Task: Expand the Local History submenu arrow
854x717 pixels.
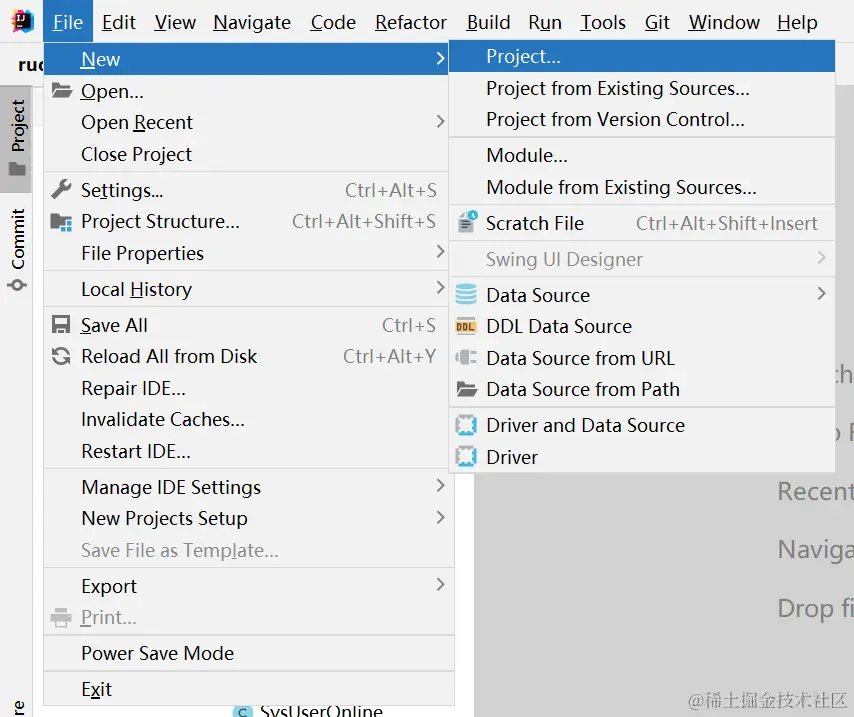Action: pyautogui.click(x=440, y=288)
